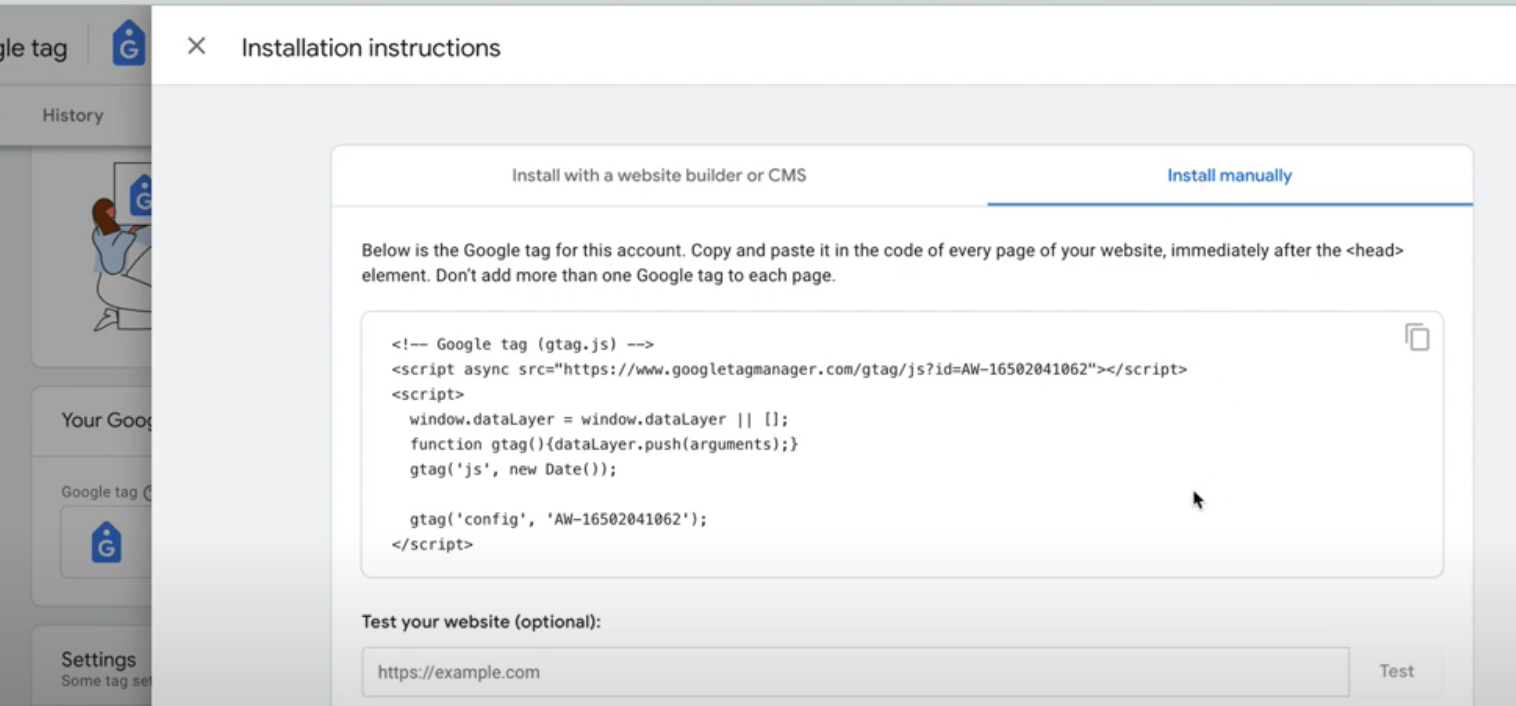Select the Google tag icon card under Your Google tag

pos(106,542)
